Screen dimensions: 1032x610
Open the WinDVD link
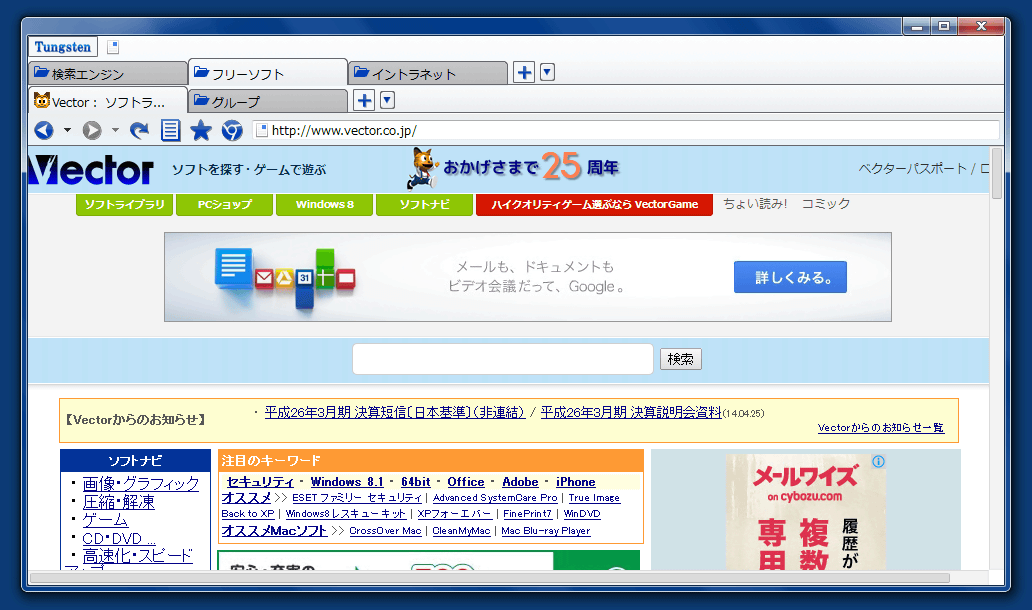tap(582, 514)
